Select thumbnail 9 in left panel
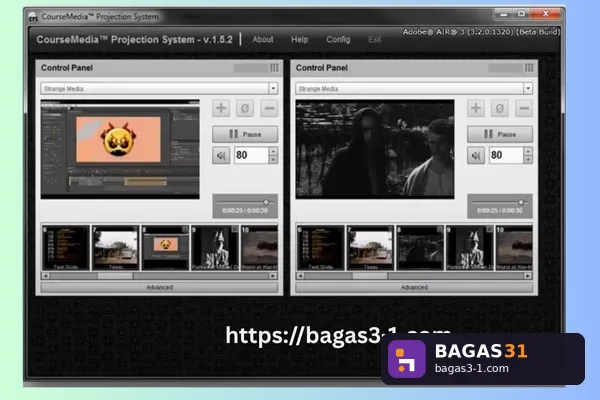600x400 pixels. (x=215, y=248)
